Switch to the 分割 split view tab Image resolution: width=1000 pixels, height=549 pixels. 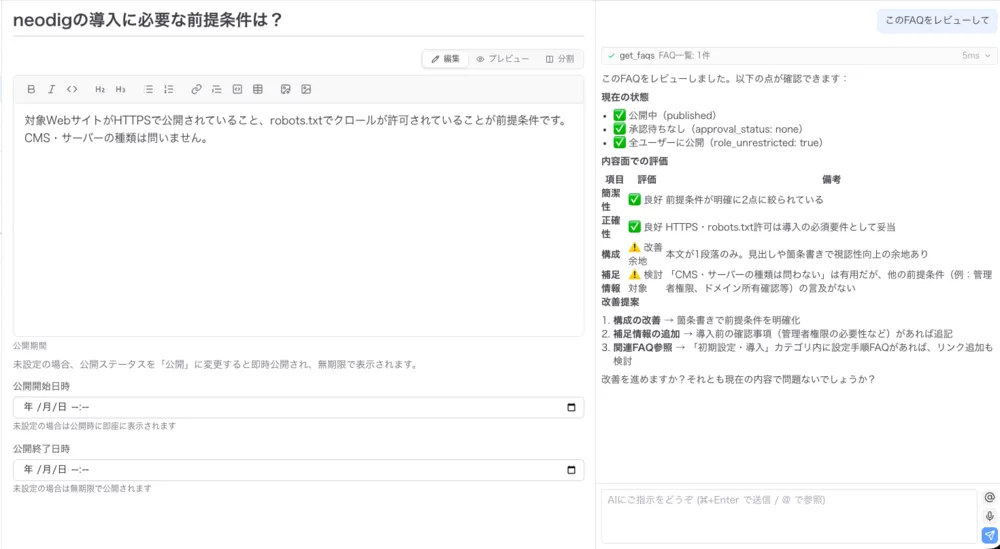[560, 59]
